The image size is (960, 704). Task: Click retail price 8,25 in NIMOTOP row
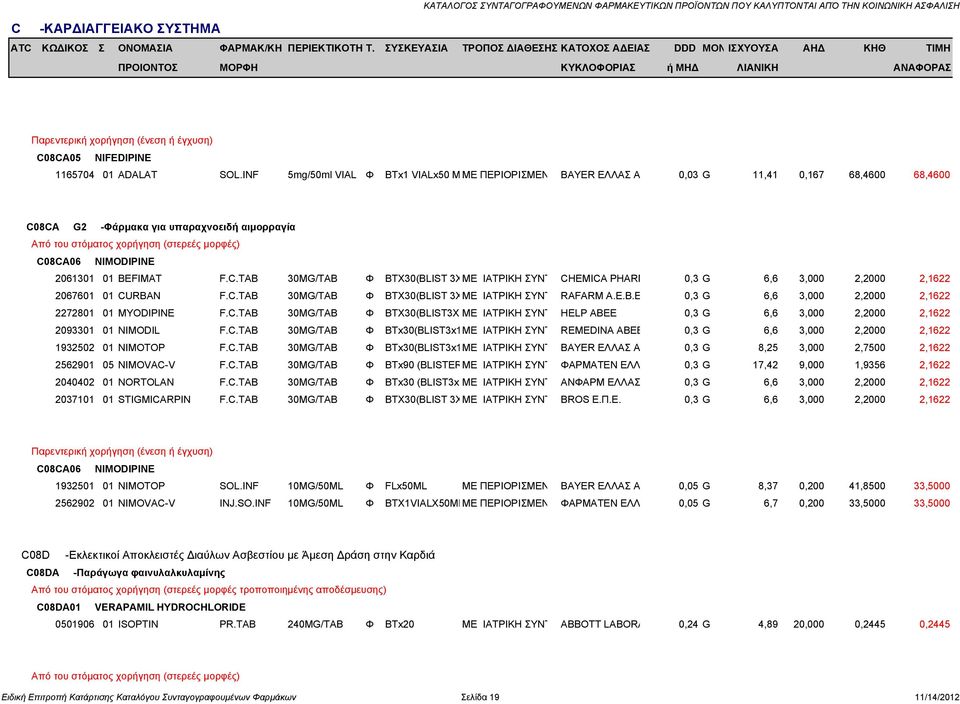(x=768, y=347)
